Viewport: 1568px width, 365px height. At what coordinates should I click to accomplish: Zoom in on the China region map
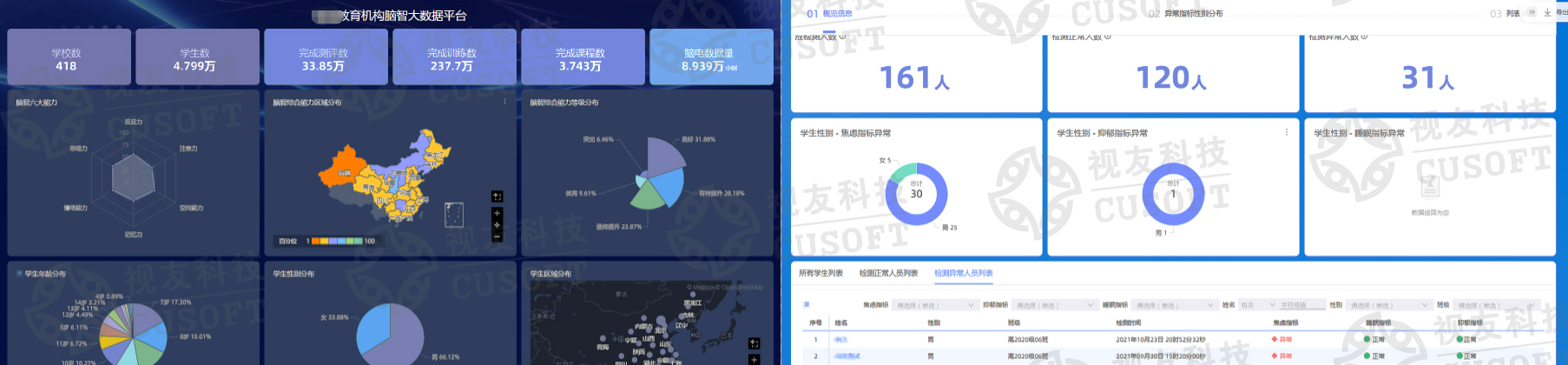click(x=497, y=213)
